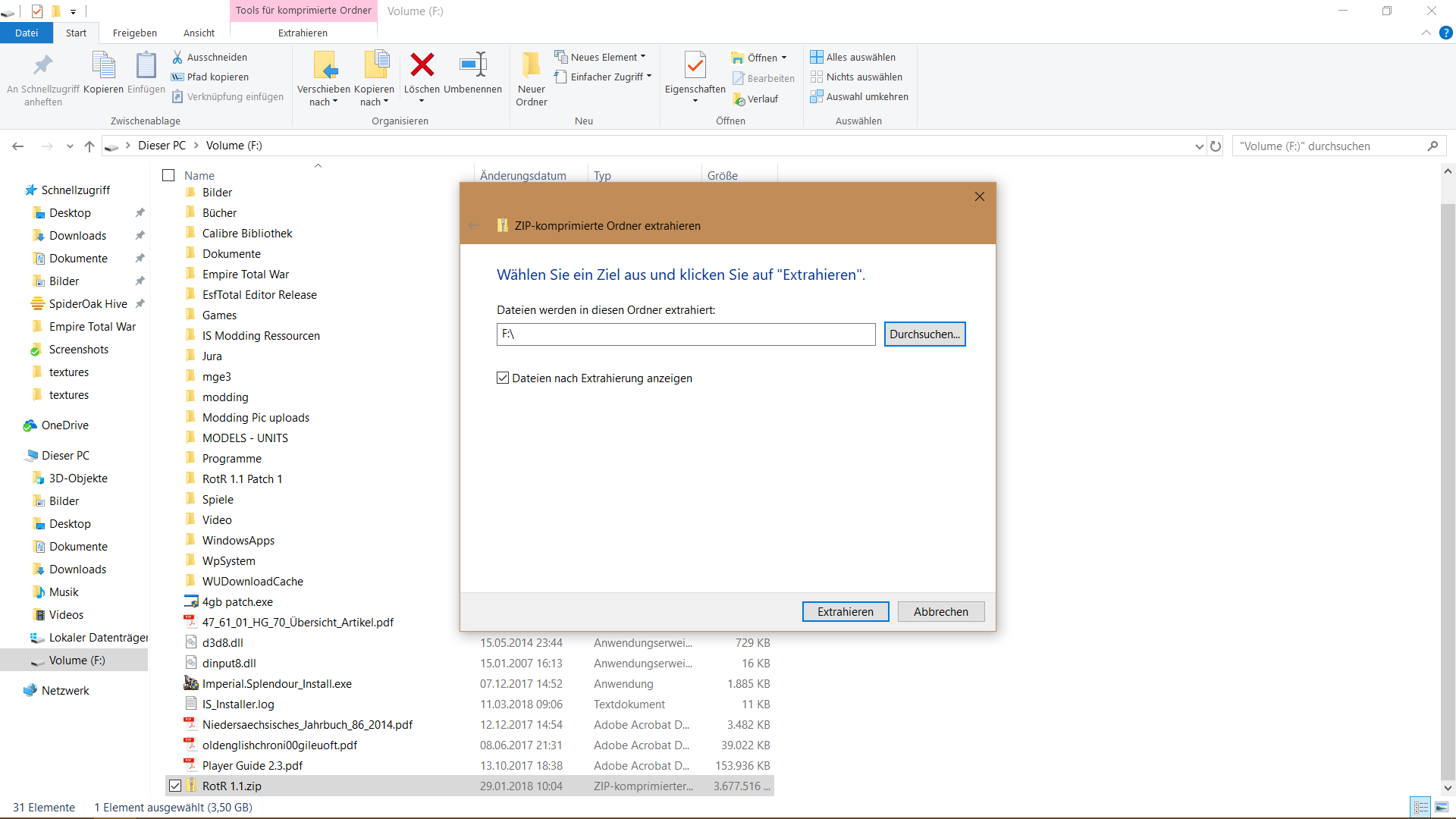Click the extraction path input field

[x=685, y=333]
